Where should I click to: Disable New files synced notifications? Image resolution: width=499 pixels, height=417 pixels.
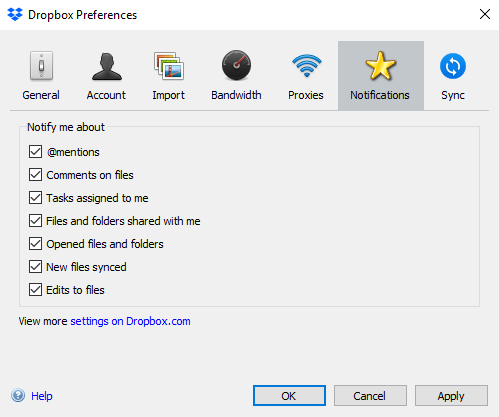(35, 267)
